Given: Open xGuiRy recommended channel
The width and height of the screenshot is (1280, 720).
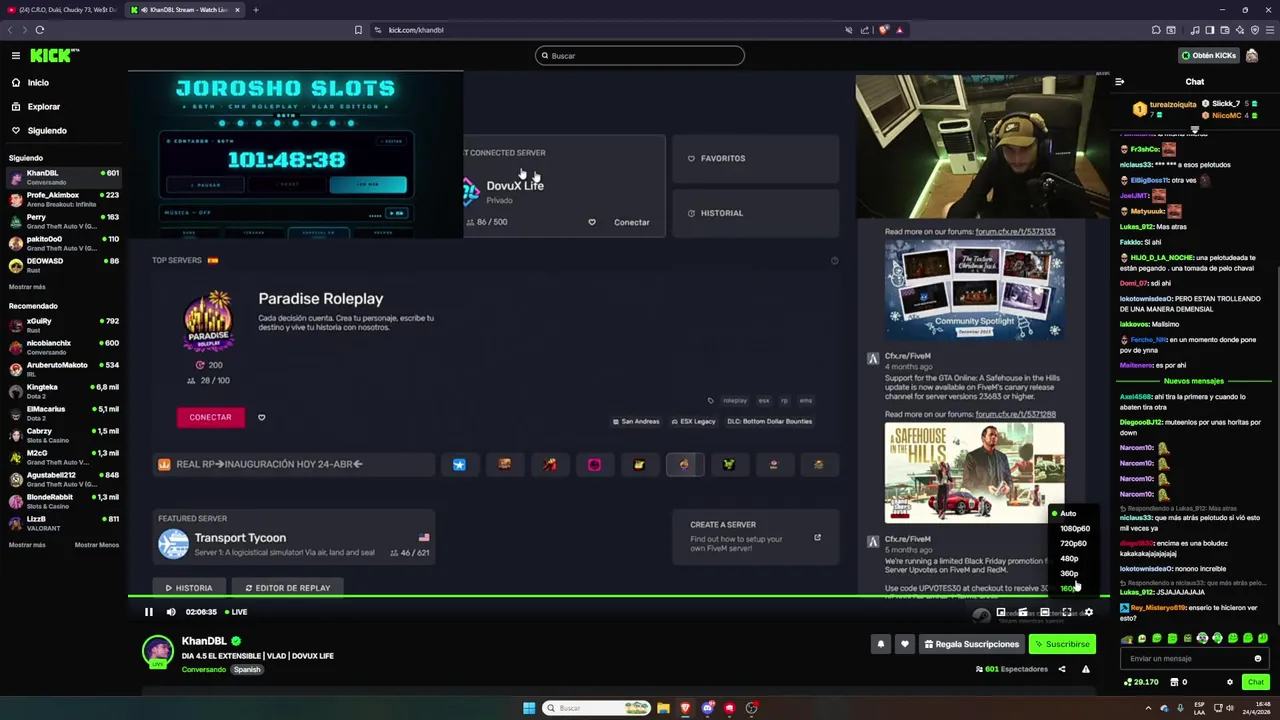Looking at the screenshot, I should click(x=62, y=325).
